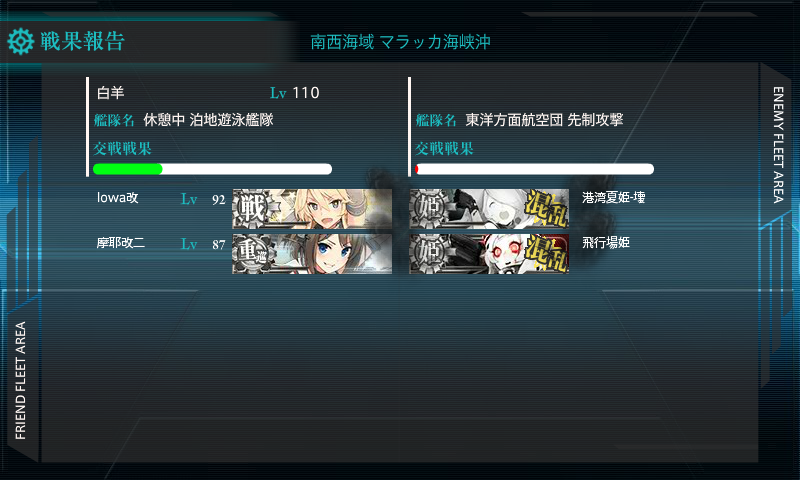Click the gear icon beside 戦果報告
This screenshot has height=480, width=800.
[20, 41]
